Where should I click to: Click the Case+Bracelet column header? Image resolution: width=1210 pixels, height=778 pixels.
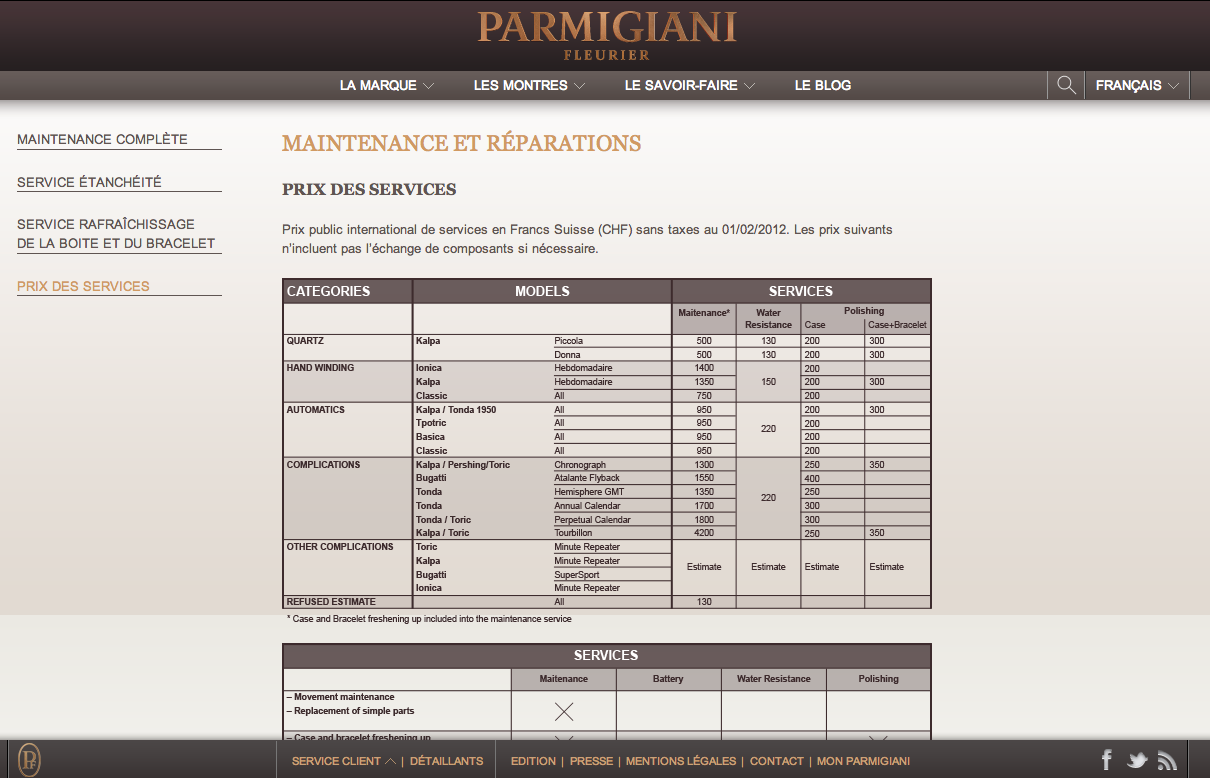(x=897, y=325)
